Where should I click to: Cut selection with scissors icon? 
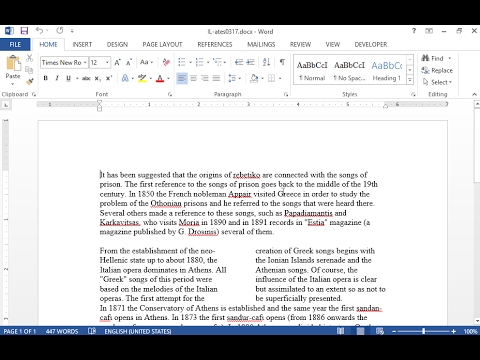pos(29,58)
